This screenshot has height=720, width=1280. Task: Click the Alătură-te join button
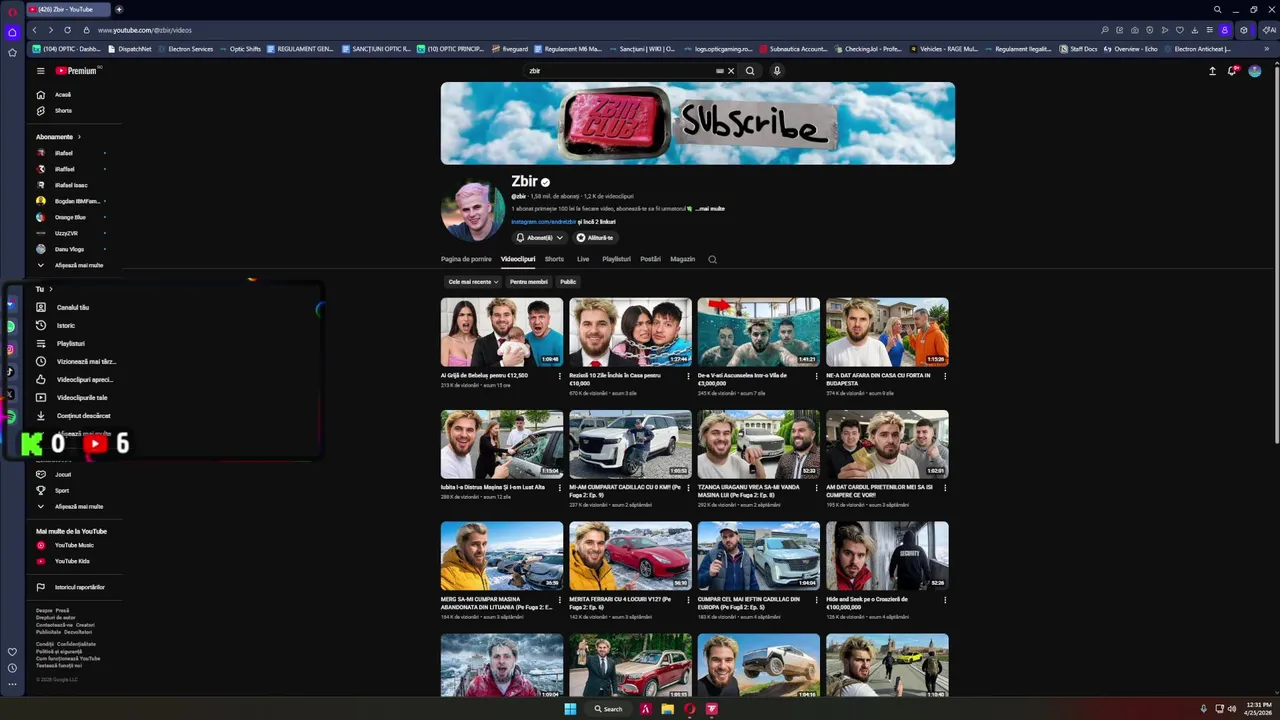pos(595,238)
